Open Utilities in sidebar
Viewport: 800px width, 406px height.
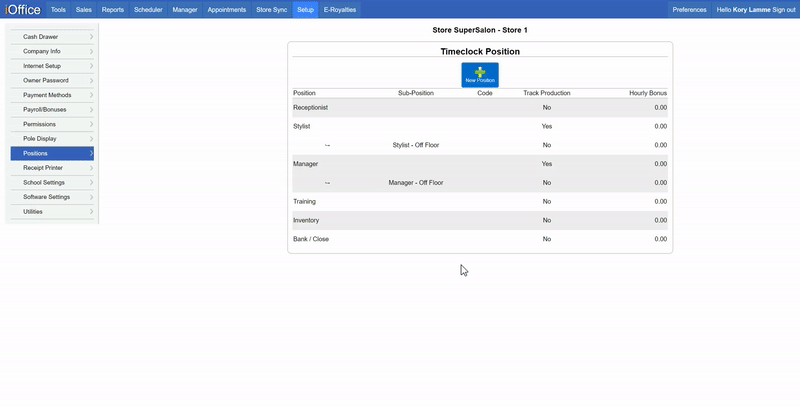pyautogui.click(x=52, y=211)
